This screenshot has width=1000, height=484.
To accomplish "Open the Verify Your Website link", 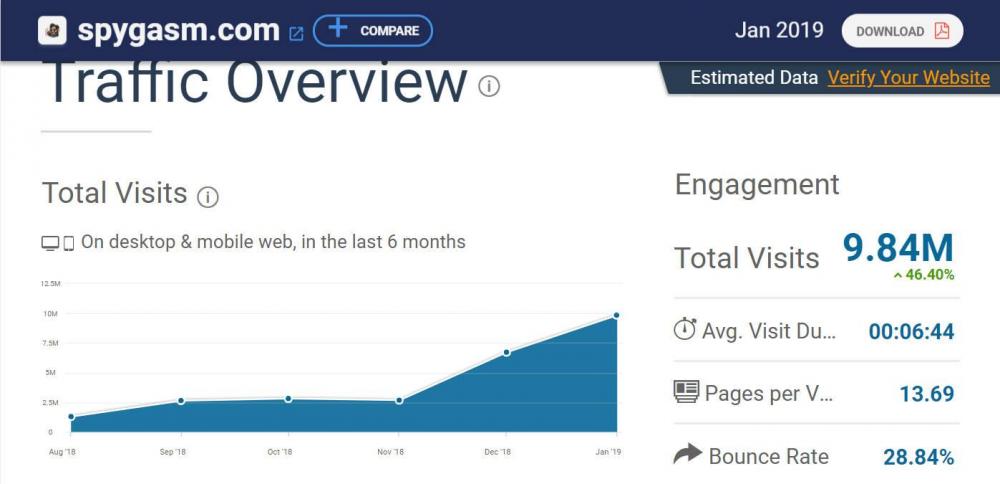I will [908, 78].
